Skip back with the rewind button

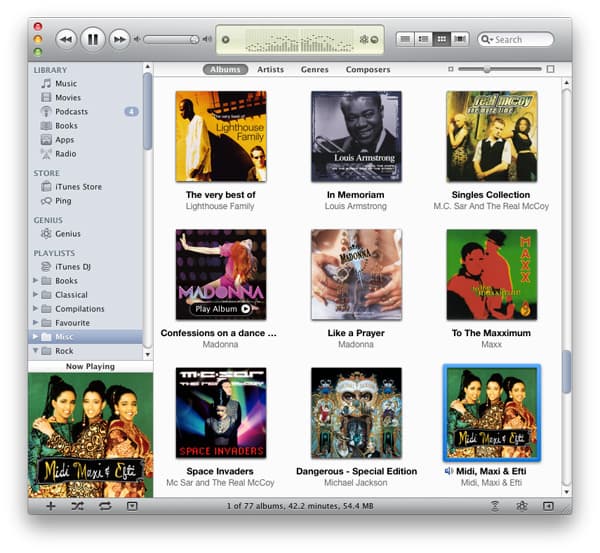[x=66, y=39]
